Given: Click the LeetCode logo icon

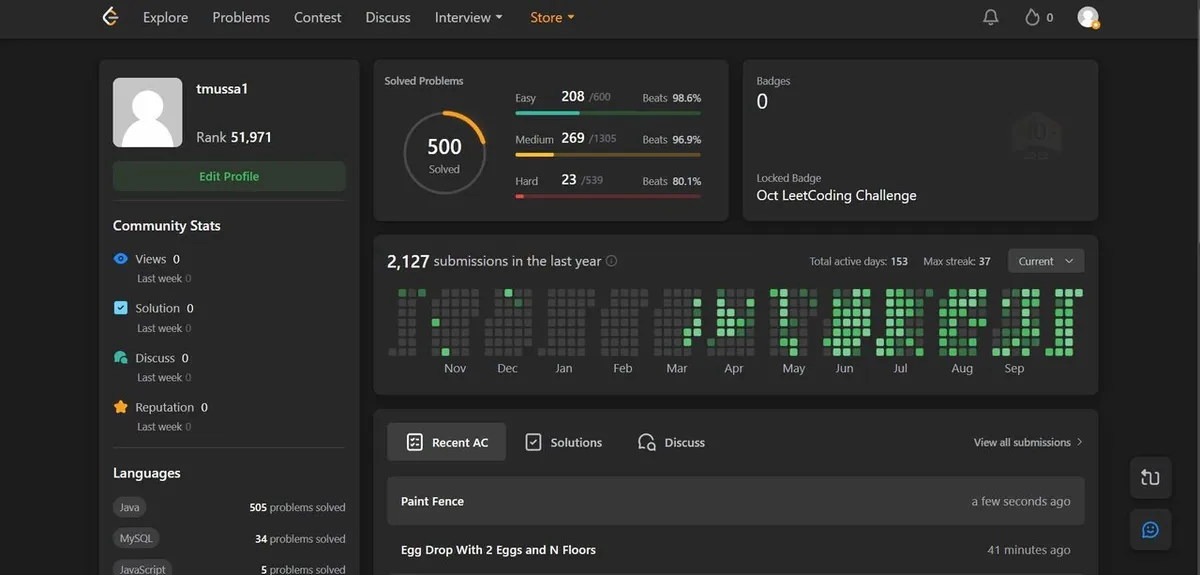Looking at the screenshot, I should tap(110, 17).
